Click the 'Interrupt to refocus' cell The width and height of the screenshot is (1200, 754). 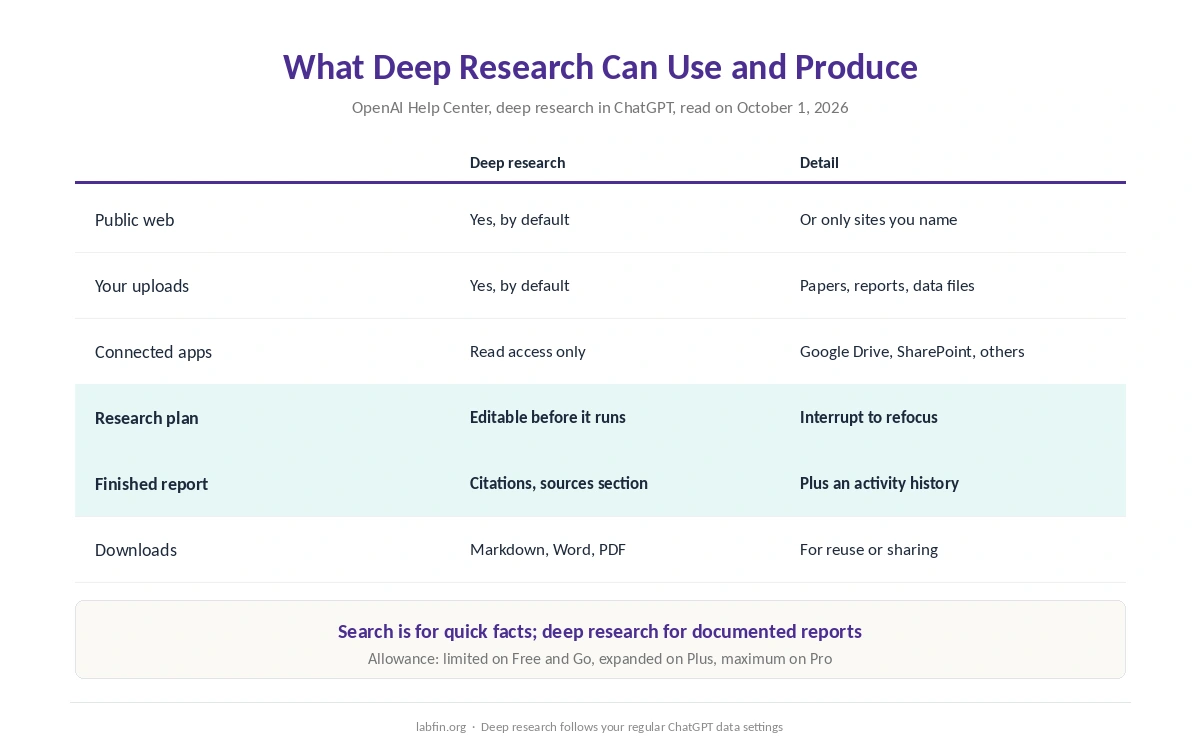click(x=869, y=417)
